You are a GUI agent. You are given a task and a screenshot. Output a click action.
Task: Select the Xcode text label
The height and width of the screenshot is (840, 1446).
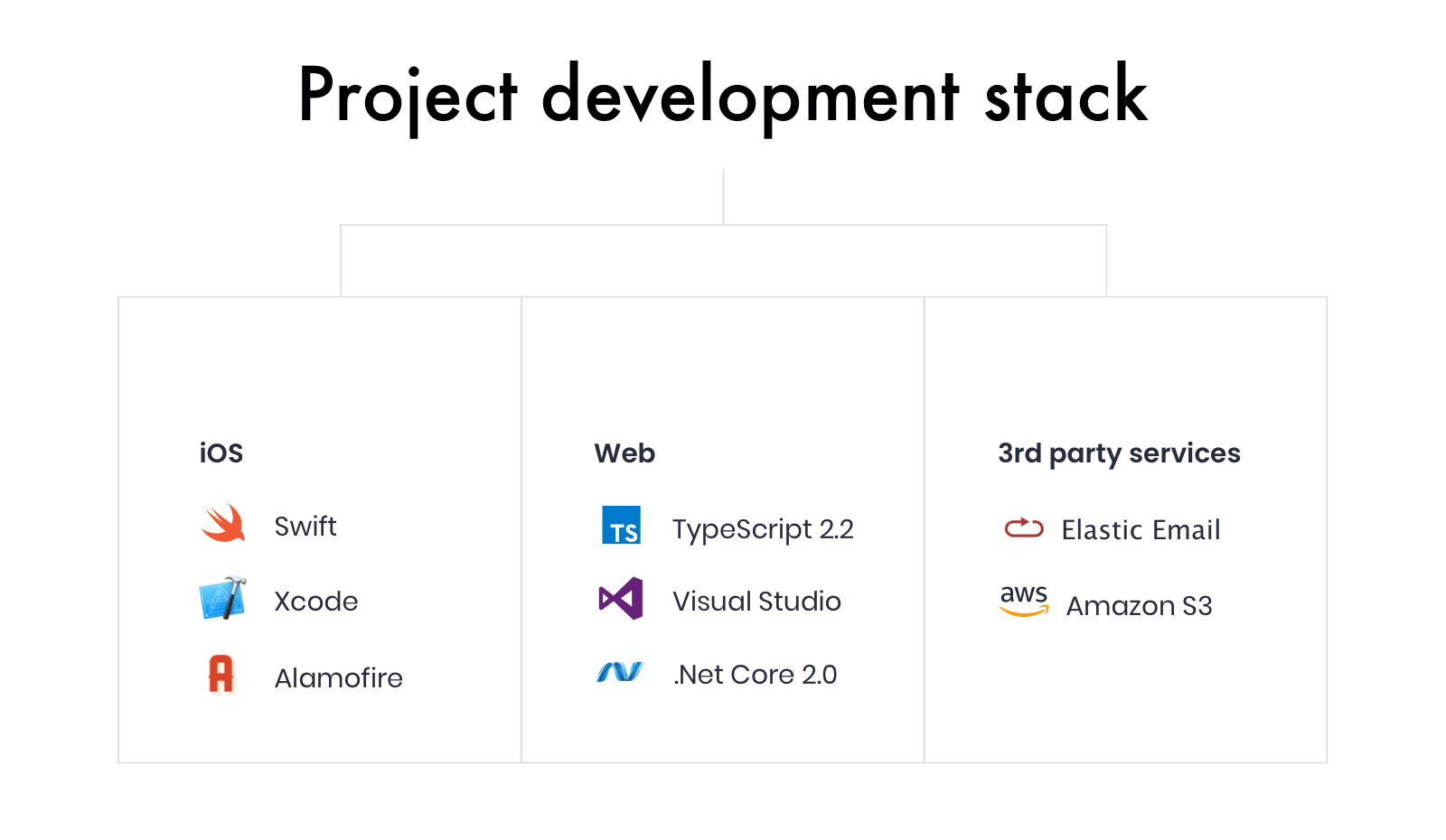316,602
